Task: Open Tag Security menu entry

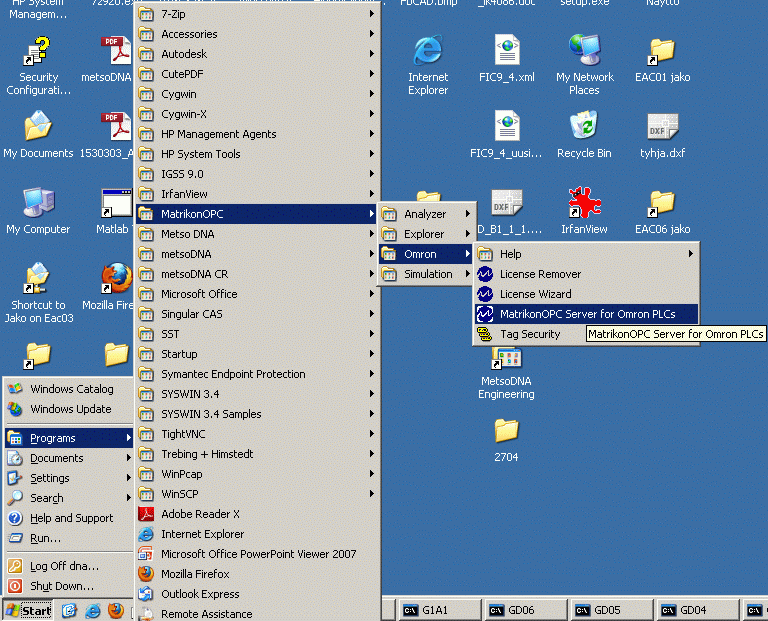Action: click(530, 334)
